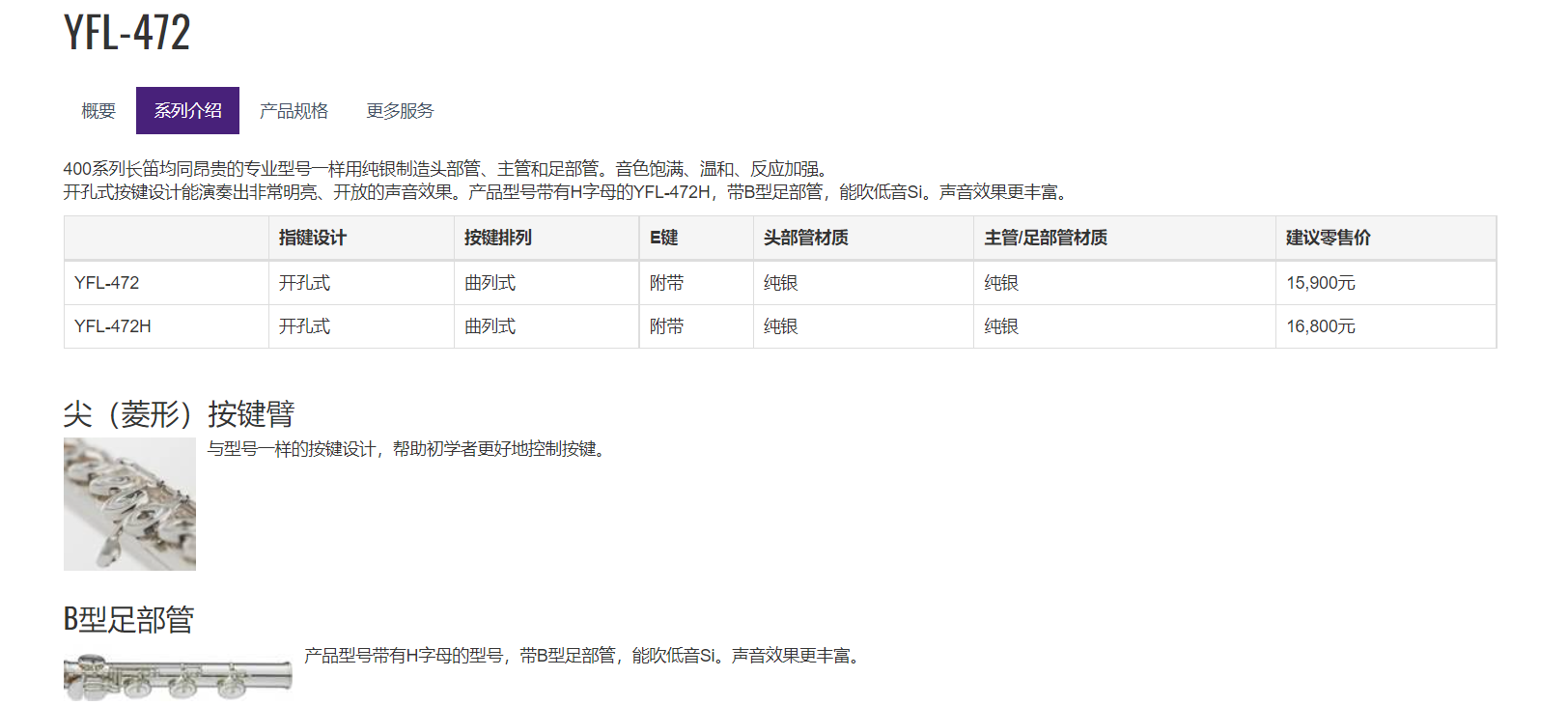1568x705 pixels.
Task: Open the 更多服务 tab
Action: 400,111
